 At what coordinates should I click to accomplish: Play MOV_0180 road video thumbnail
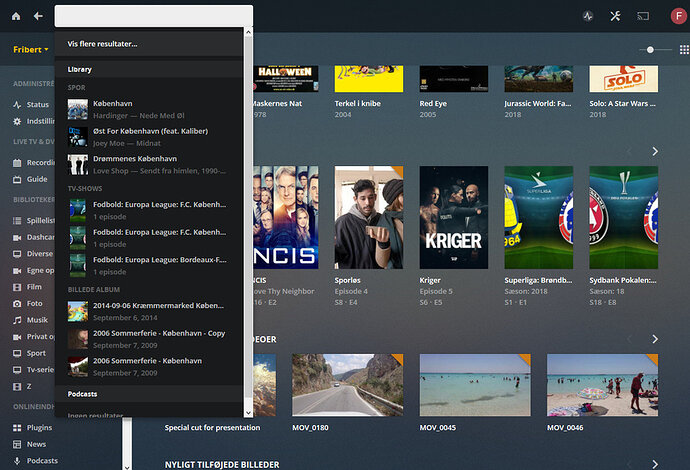click(x=348, y=385)
